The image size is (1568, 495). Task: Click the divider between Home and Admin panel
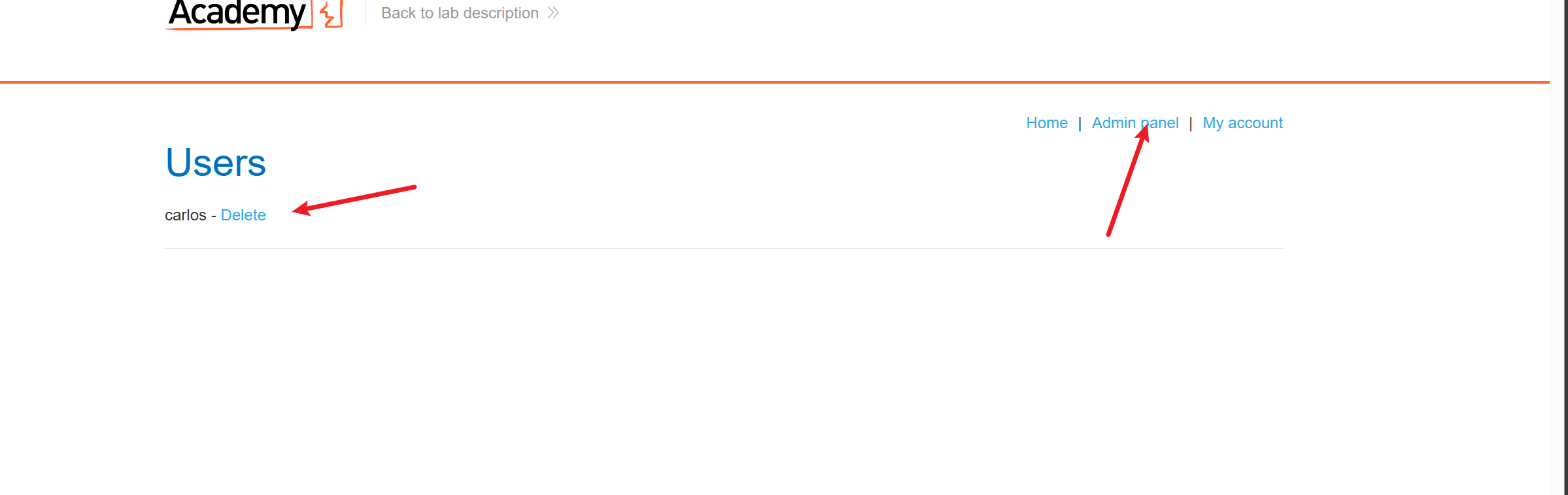point(1080,122)
